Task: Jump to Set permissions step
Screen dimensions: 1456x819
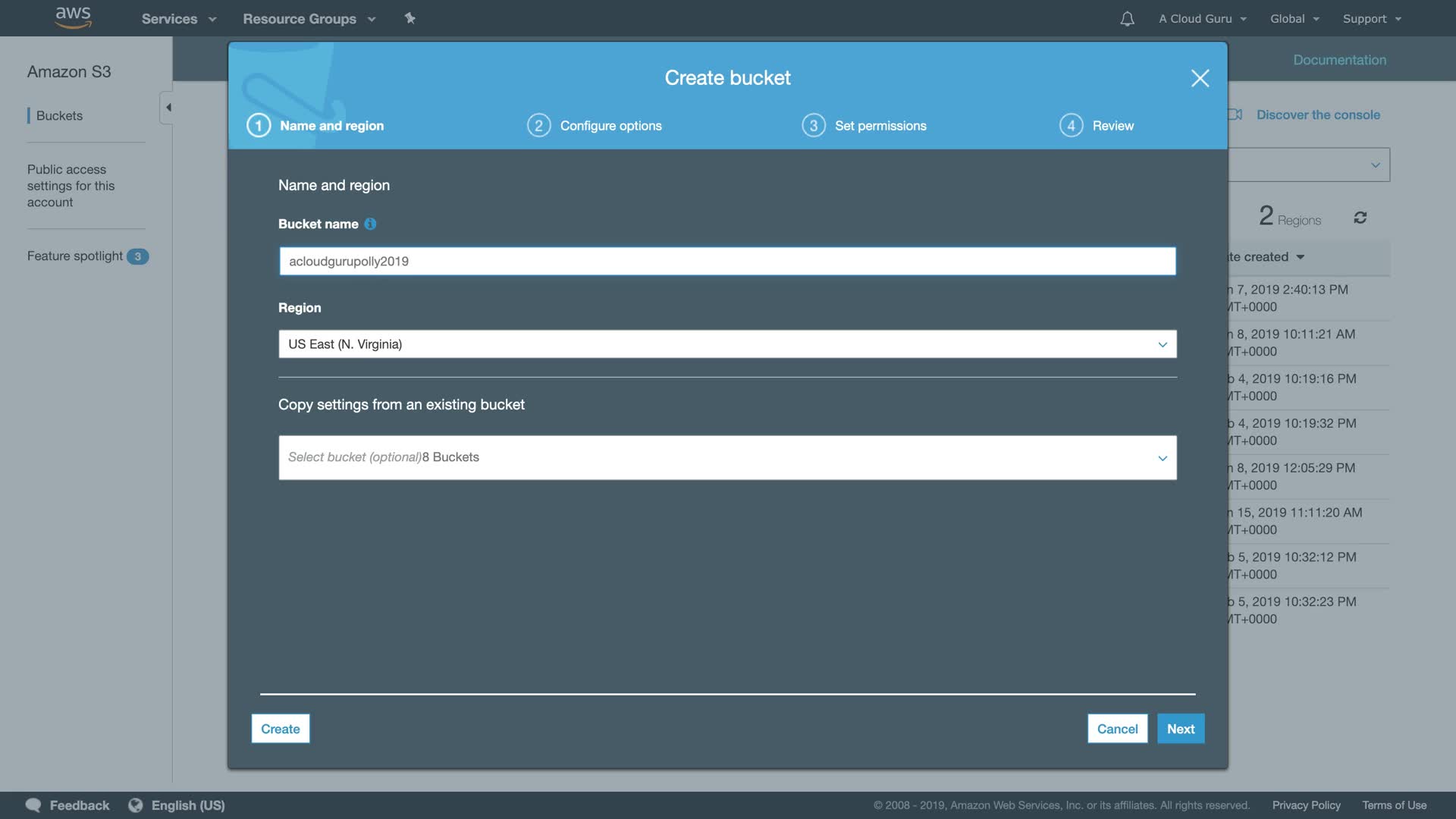Action: 864,126
